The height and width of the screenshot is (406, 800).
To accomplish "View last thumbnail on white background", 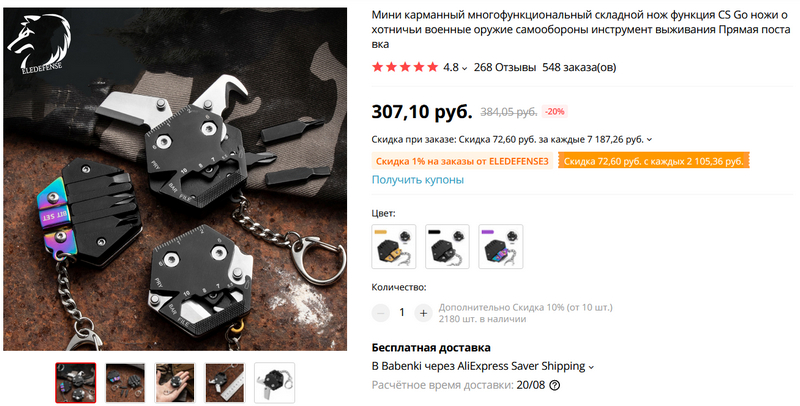I will coord(274,383).
